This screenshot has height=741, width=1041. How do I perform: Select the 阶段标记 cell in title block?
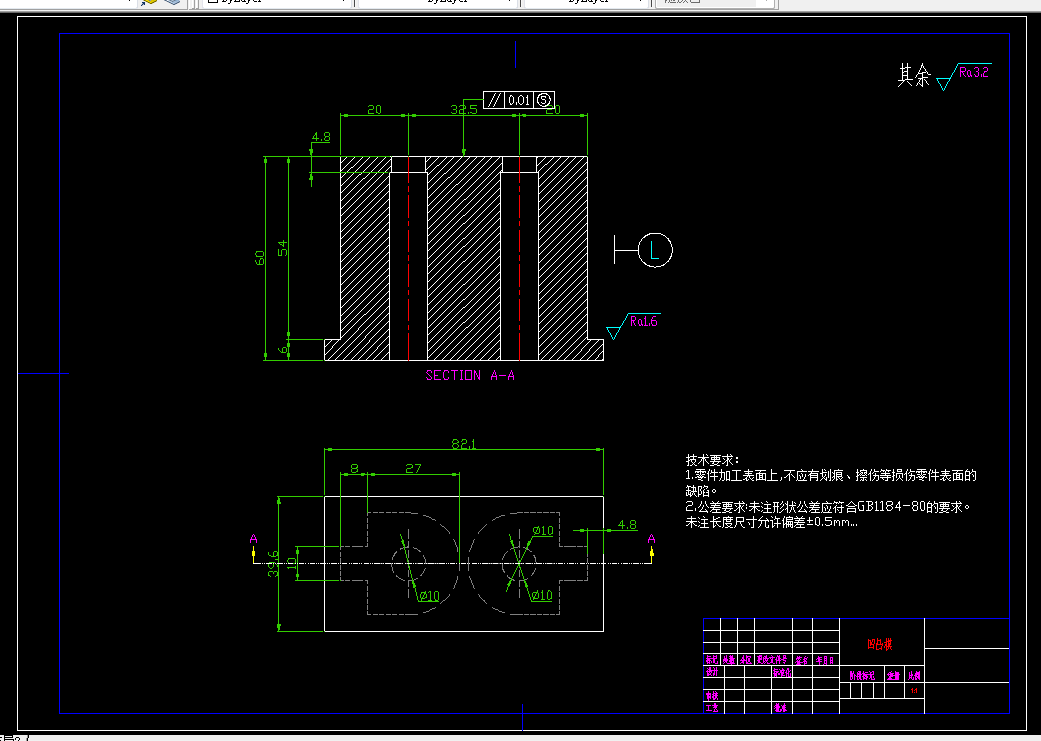pyautogui.click(x=862, y=676)
